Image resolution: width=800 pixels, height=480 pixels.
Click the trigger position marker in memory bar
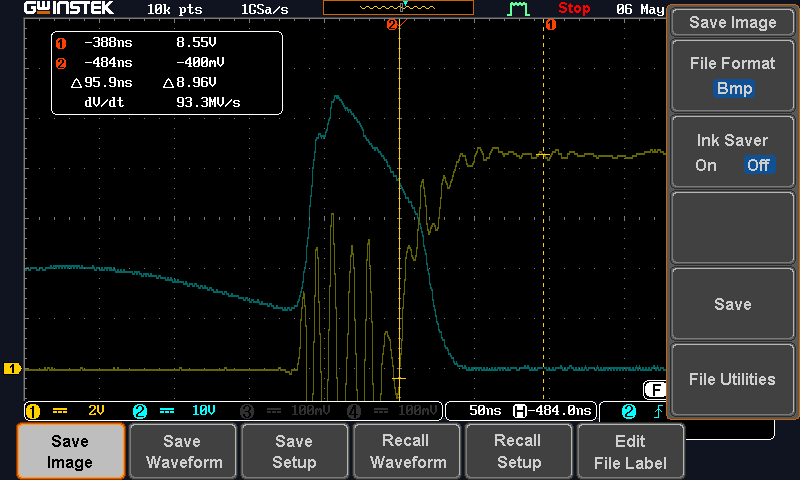[405, 5]
